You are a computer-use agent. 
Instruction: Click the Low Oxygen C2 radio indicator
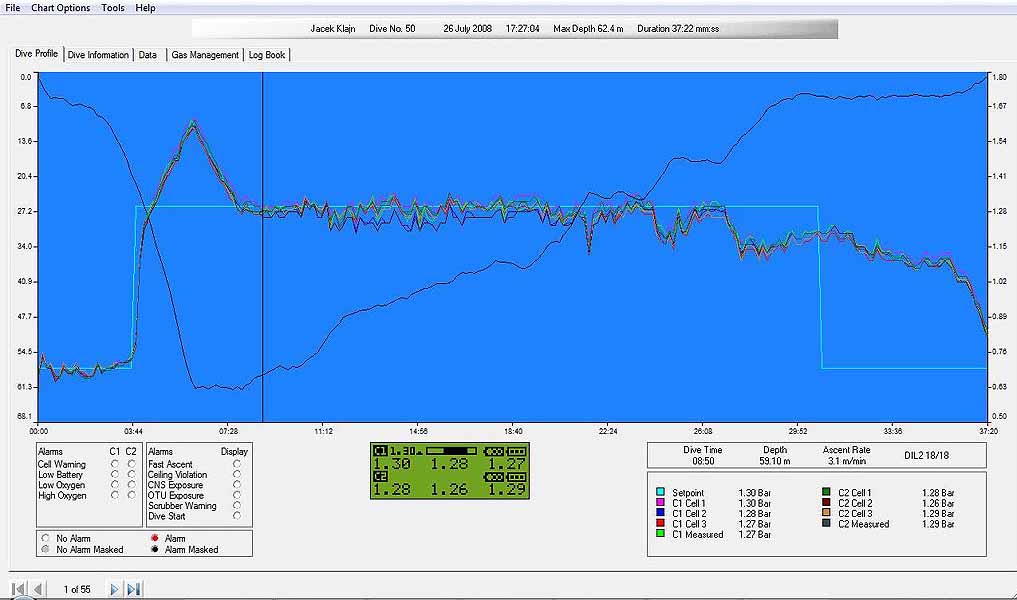tap(132, 485)
